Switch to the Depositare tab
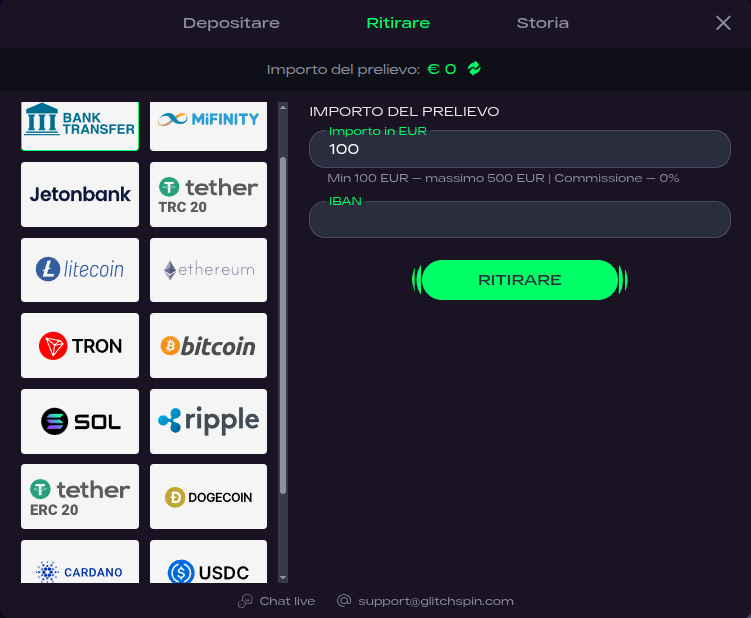 [231, 23]
